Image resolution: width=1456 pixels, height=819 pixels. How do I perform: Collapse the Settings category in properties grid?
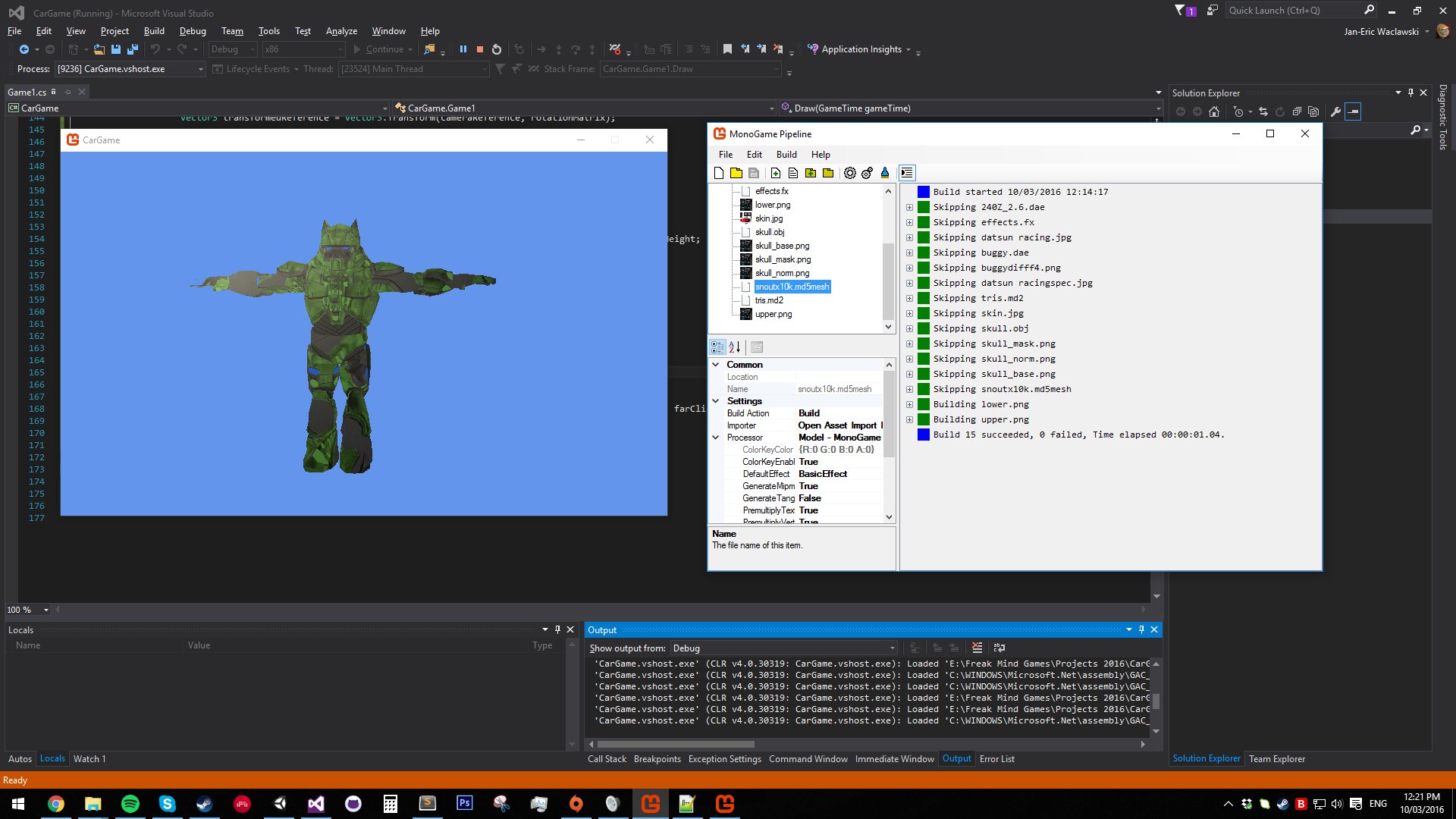tap(715, 401)
